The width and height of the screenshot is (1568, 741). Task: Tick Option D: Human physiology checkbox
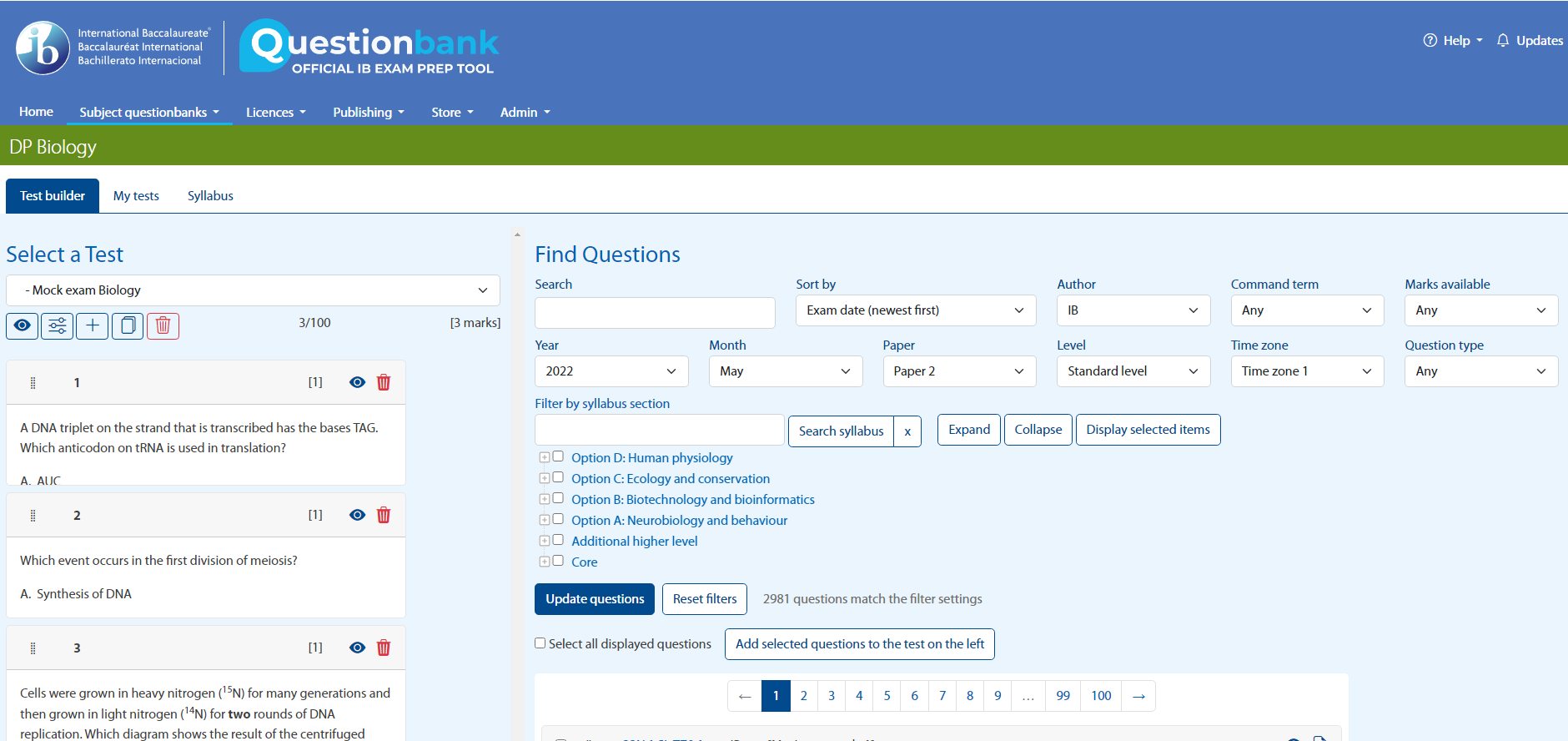(558, 456)
